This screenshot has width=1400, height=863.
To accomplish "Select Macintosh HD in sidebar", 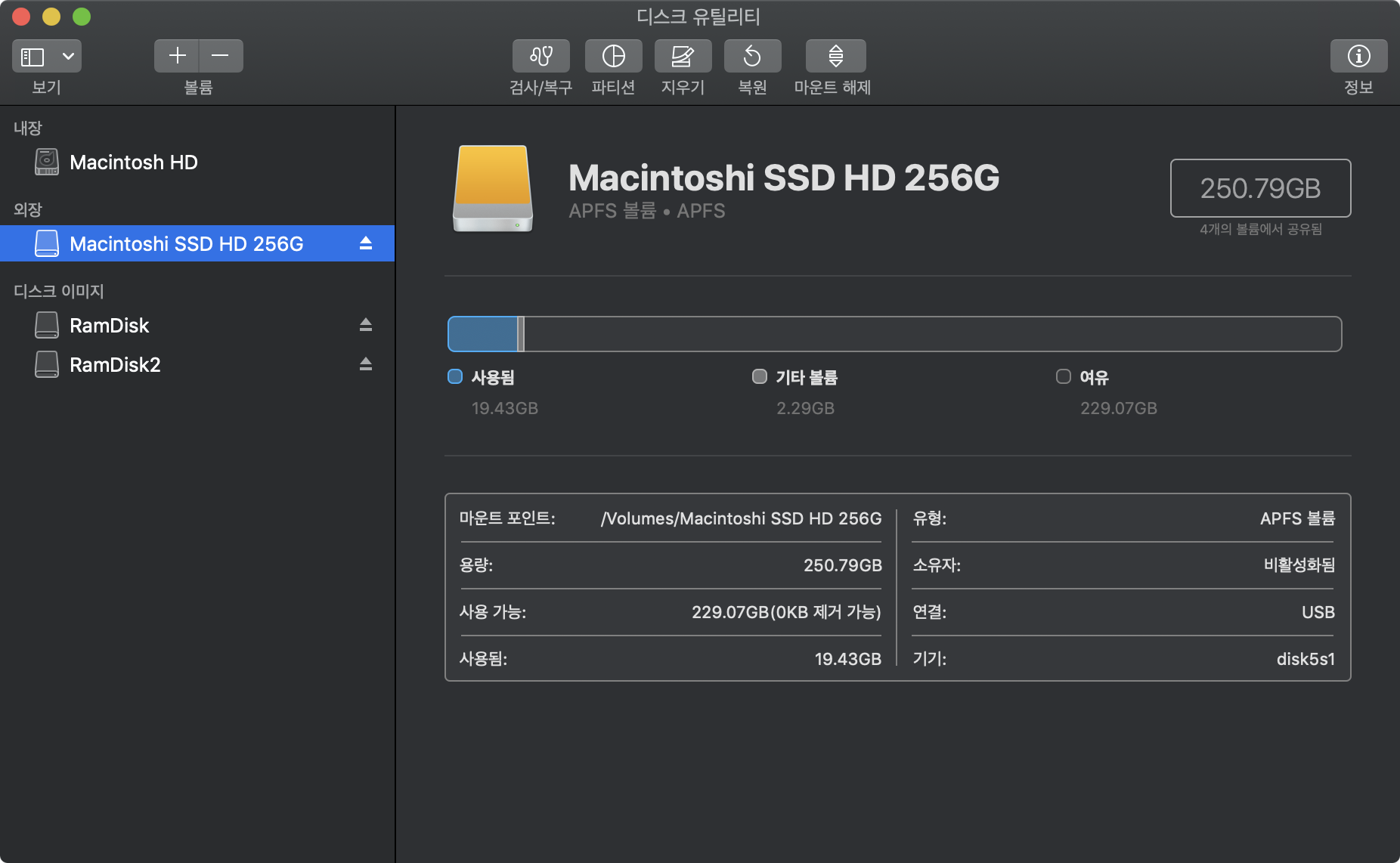I will (x=197, y=162).
